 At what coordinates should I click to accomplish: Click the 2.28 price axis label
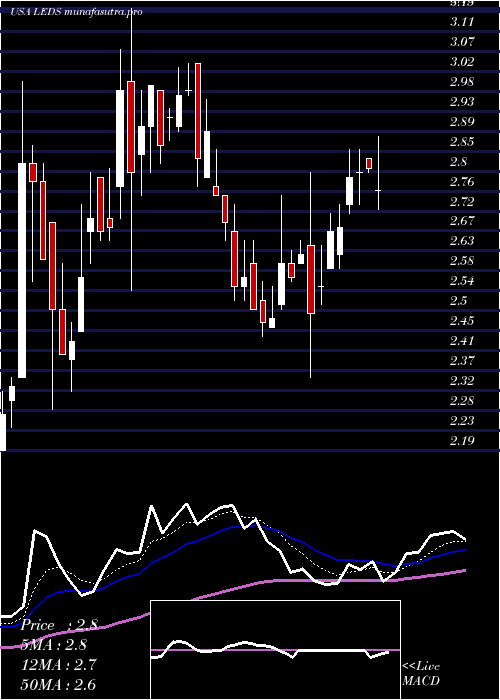pyautogui.click(x=462, y=400)
